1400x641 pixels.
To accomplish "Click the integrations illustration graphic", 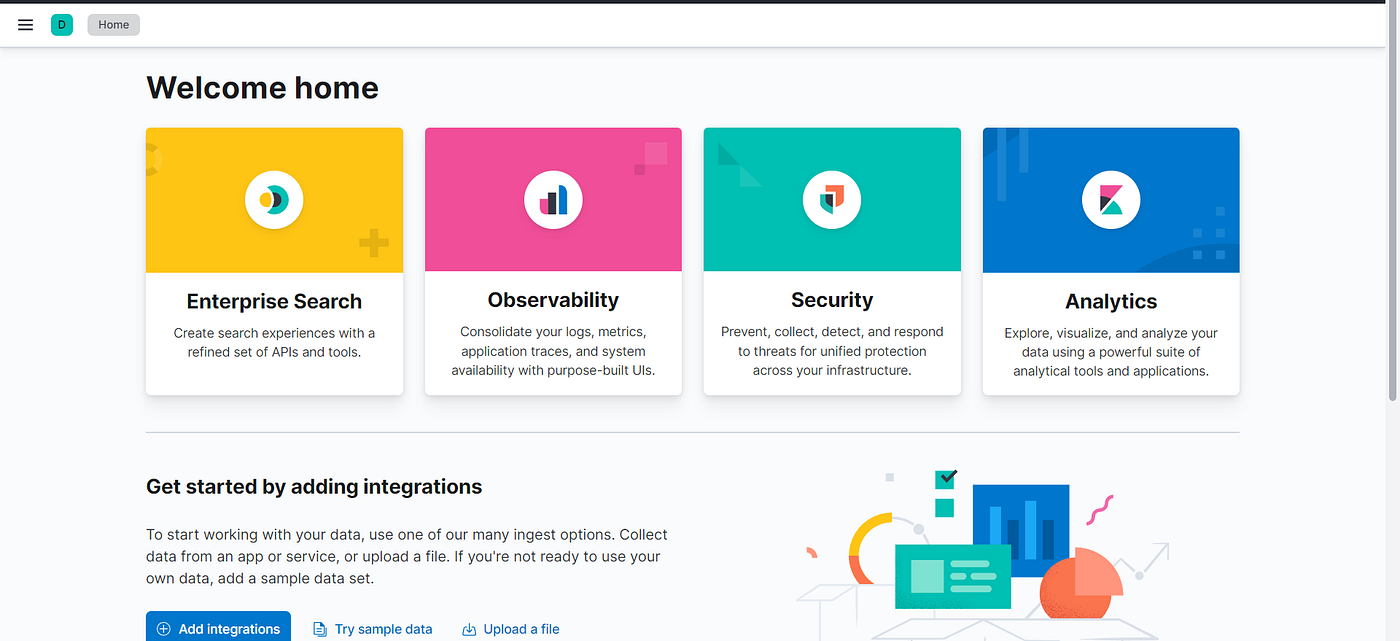I will point(985,555).
